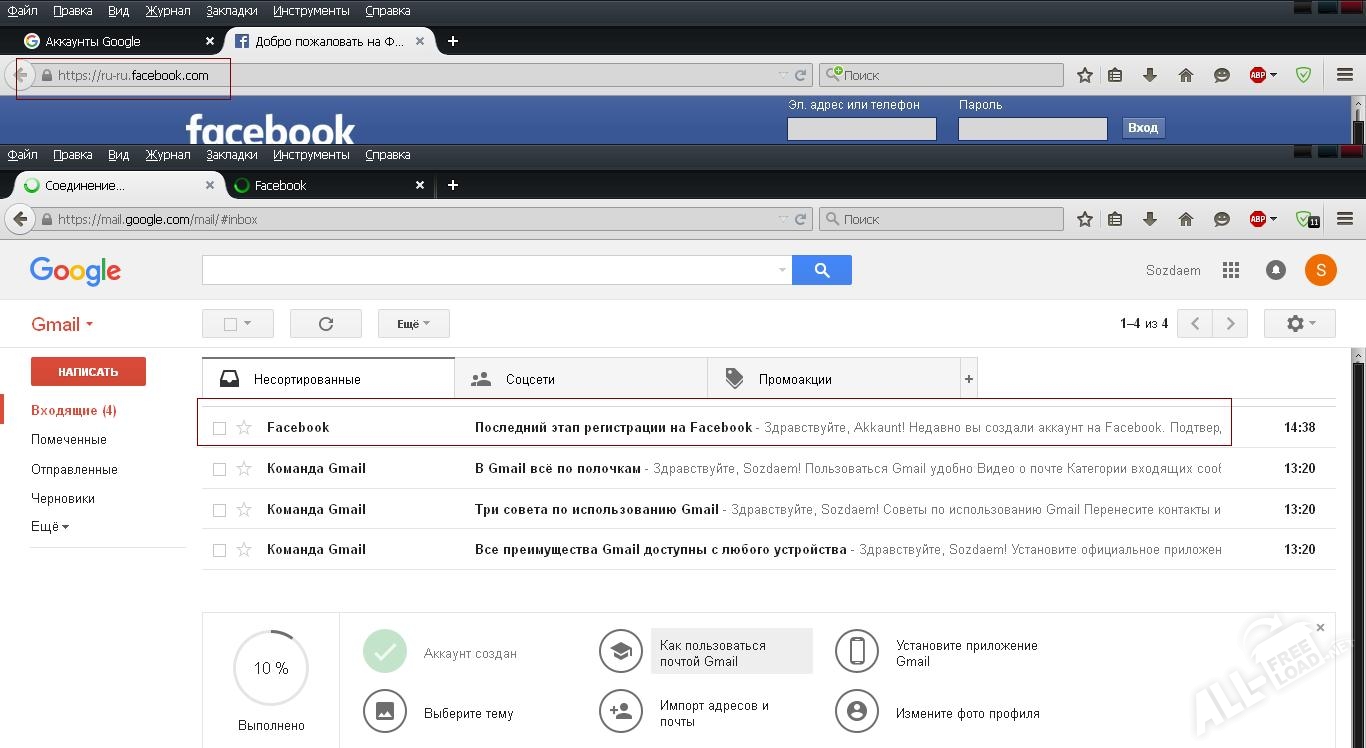Open the Gmail settings gear dropdown
Screen dimensions: 1366x748
(x=1299, y=324)
